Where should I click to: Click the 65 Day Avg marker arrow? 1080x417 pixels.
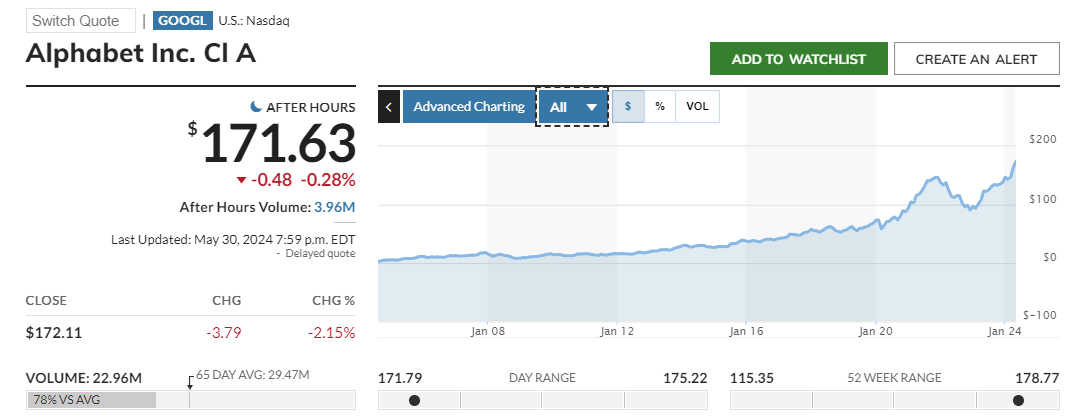[x=189, y=381]
